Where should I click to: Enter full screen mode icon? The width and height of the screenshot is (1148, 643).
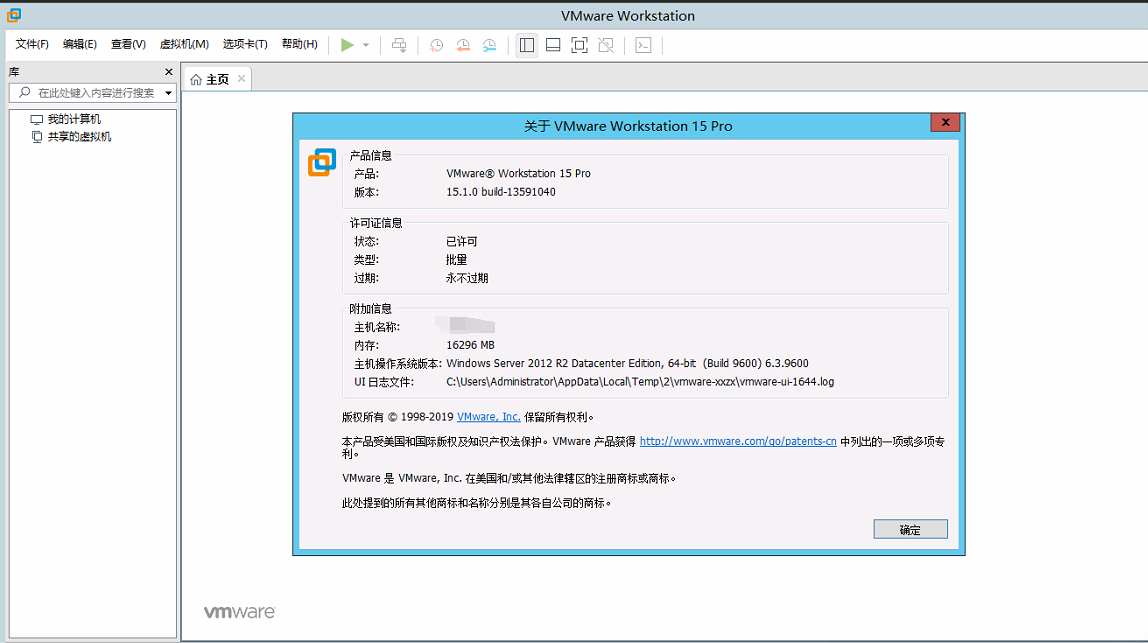coord(579,45)
